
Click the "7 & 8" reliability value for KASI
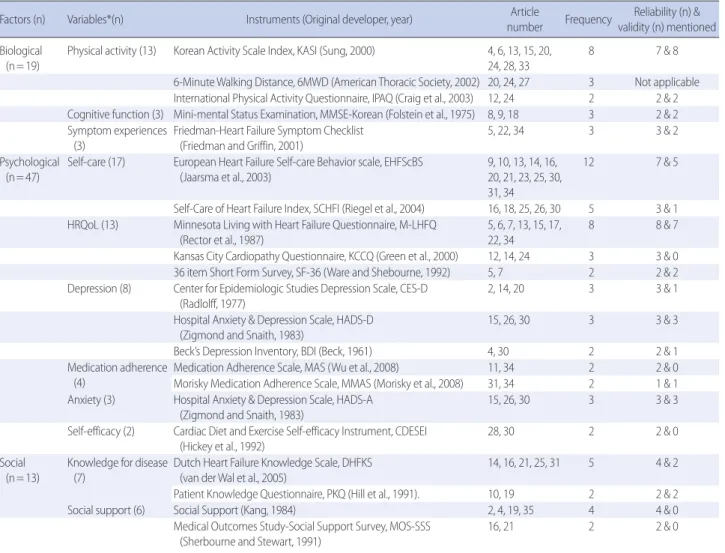(667, 51)
